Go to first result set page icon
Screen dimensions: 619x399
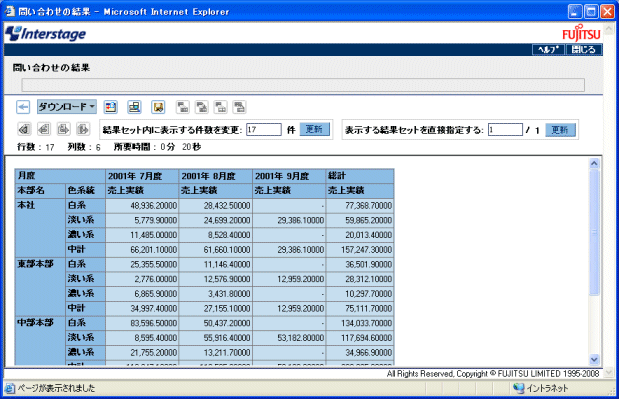(x=24, y=129)
